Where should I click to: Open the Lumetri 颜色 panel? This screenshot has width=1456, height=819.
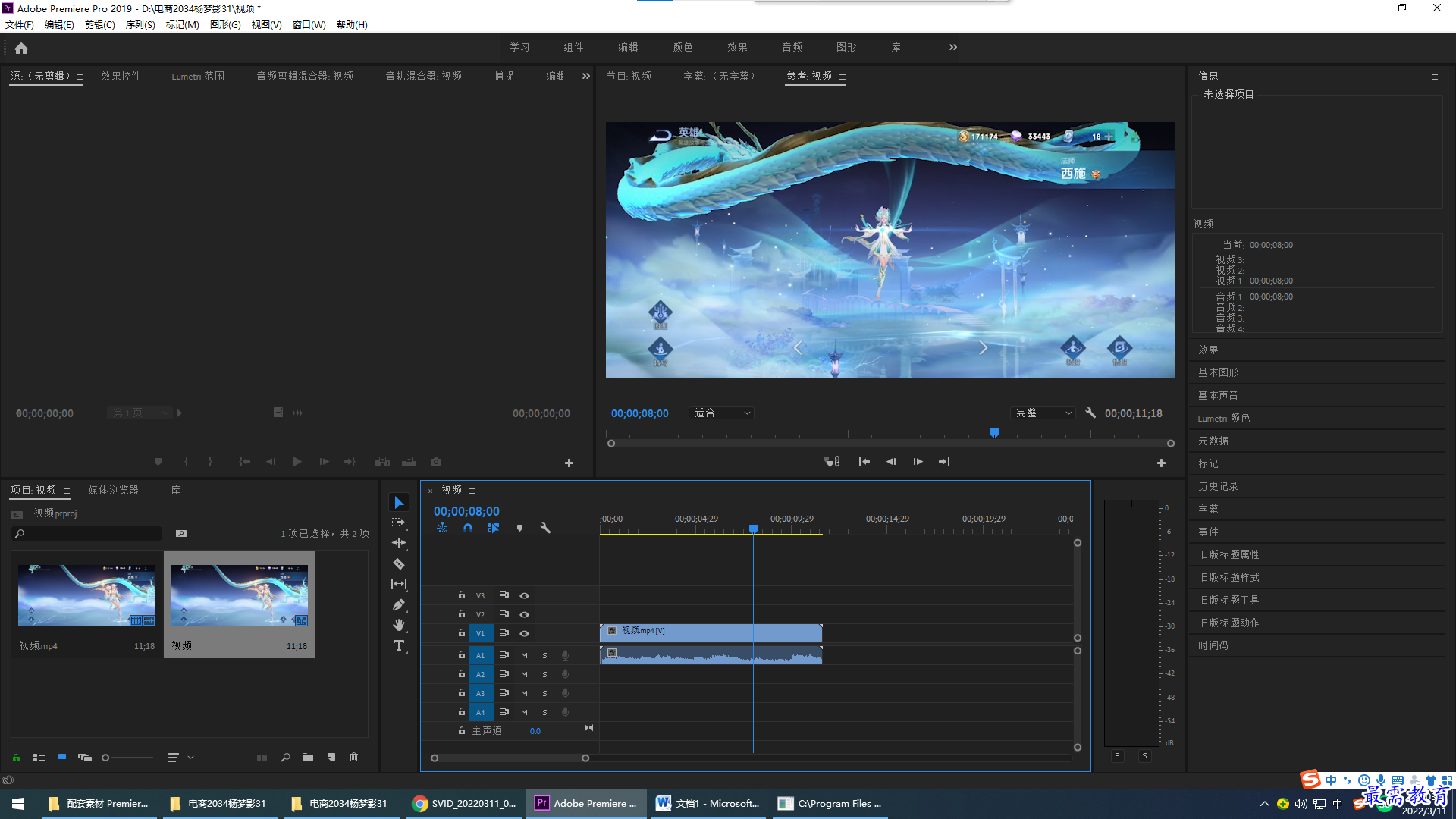(x=1224, y=419)
